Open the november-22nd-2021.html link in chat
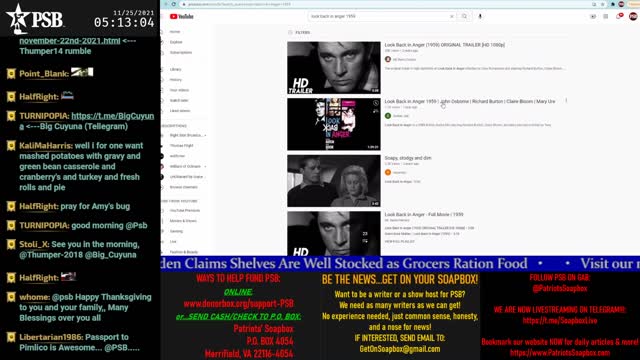Image resolution: width=640 pixels, height=360 pixels. point(70,41)
